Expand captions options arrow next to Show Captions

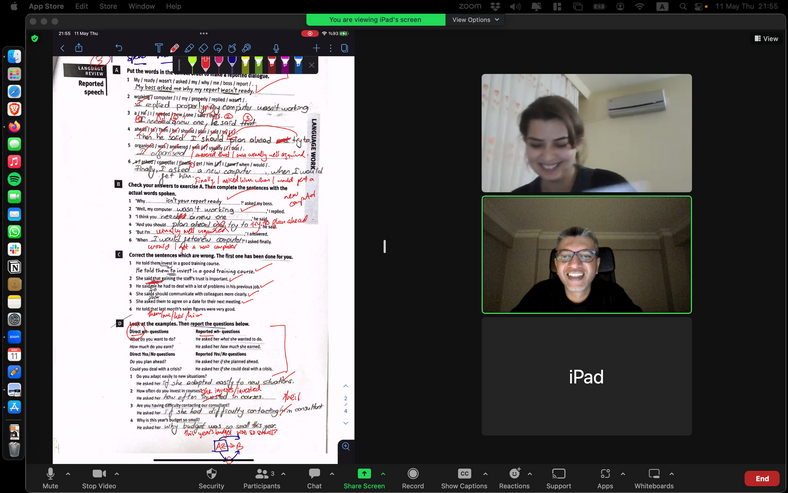pyautogui.click(x=485, y=473)
